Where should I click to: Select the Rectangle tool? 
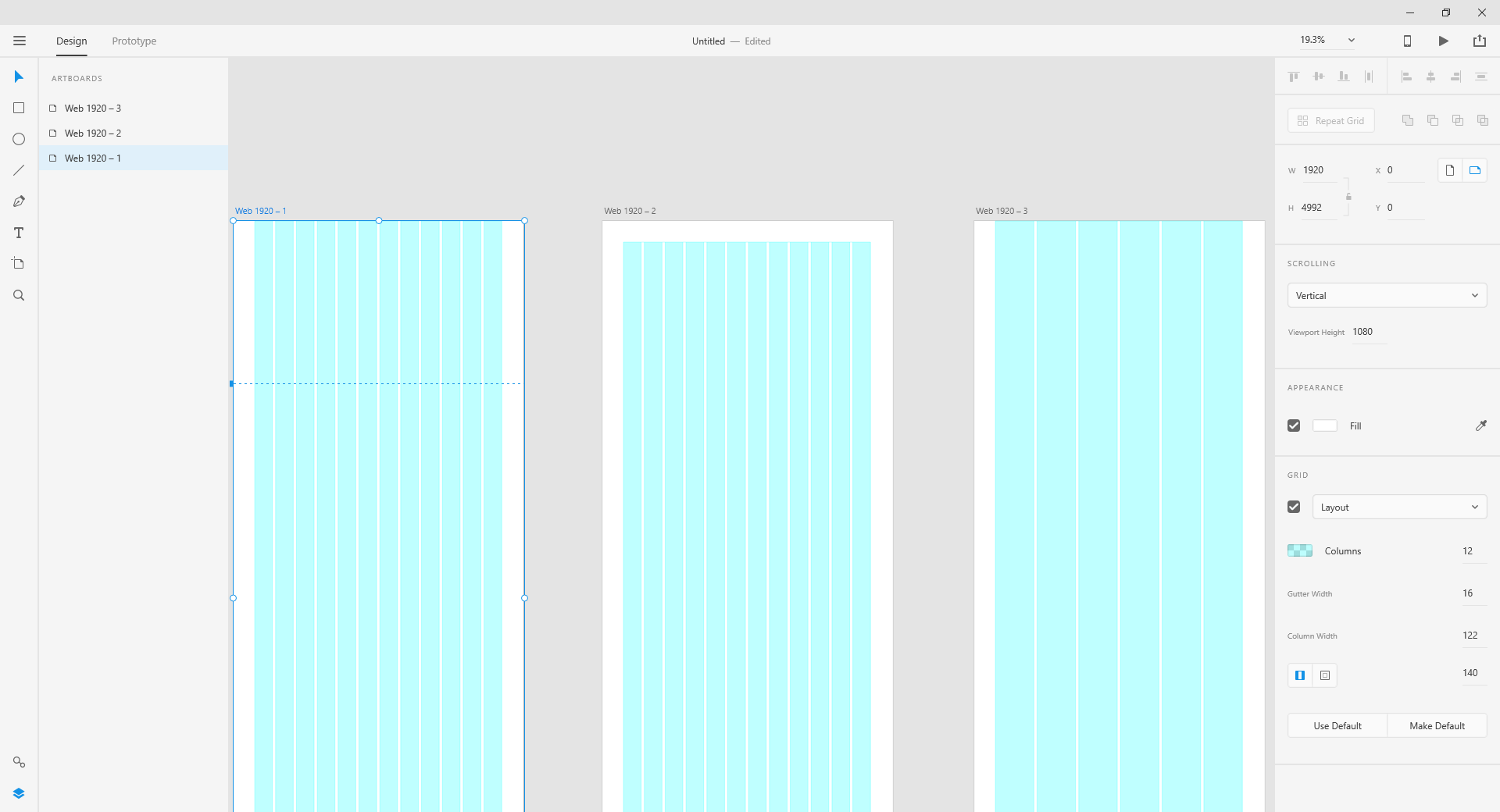18,108
